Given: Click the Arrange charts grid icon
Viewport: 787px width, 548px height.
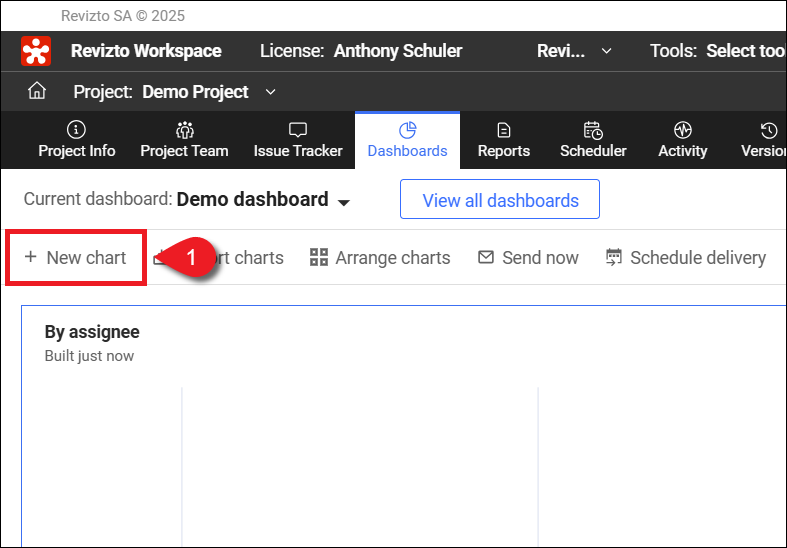Looking at the screenshot, I should pos(319,258).
